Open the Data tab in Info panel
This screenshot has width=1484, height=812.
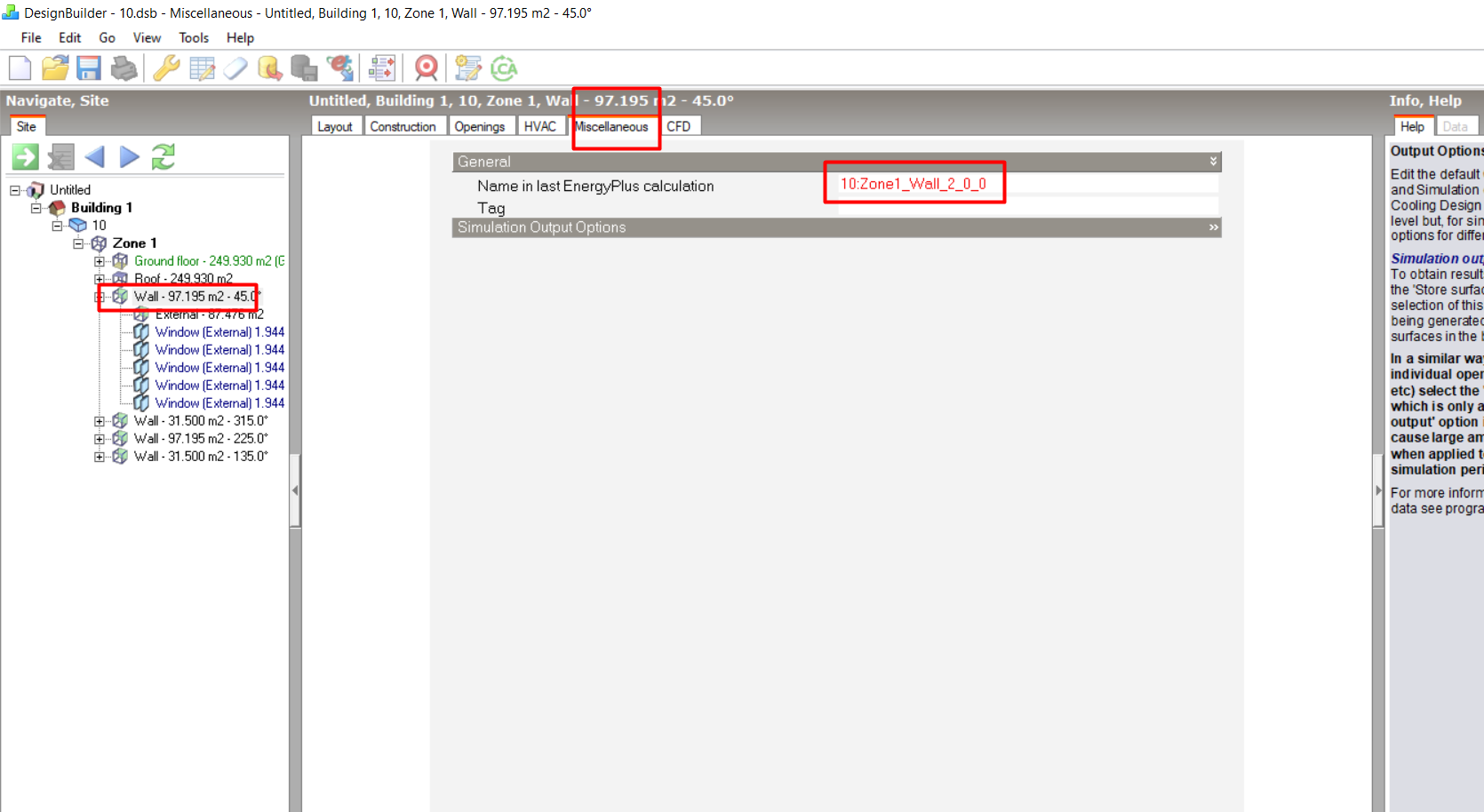(x=1456, y=126)
